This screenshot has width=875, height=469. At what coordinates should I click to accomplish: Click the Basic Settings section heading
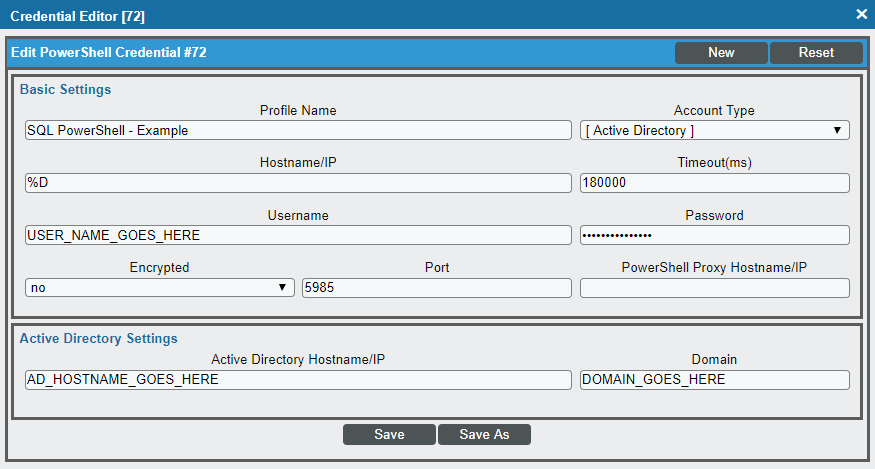pyautogui.click(x=65, y=89)
